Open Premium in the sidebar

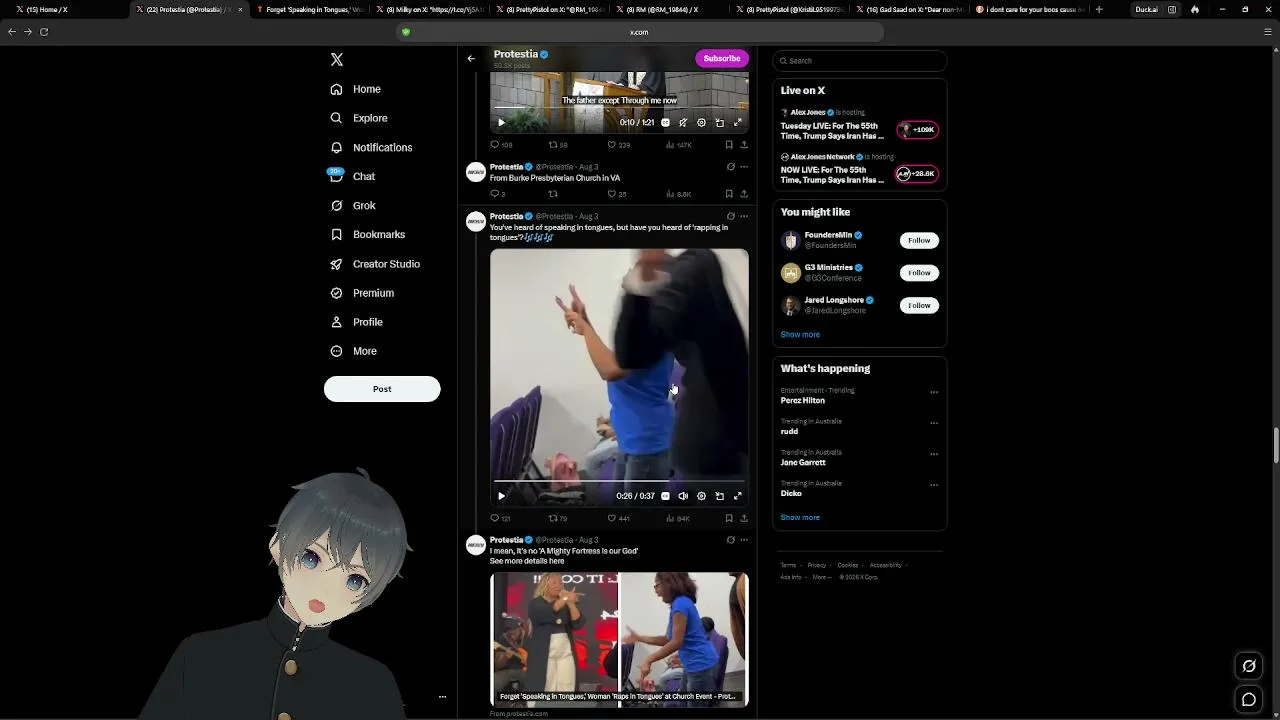point(362,293)
